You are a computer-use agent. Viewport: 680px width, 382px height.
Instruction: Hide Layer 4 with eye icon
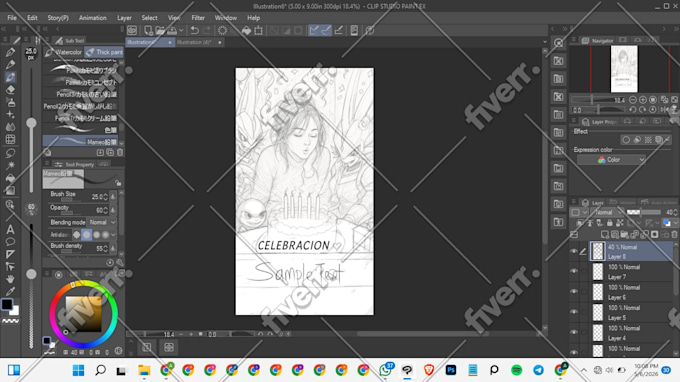(x=574, y=333)
